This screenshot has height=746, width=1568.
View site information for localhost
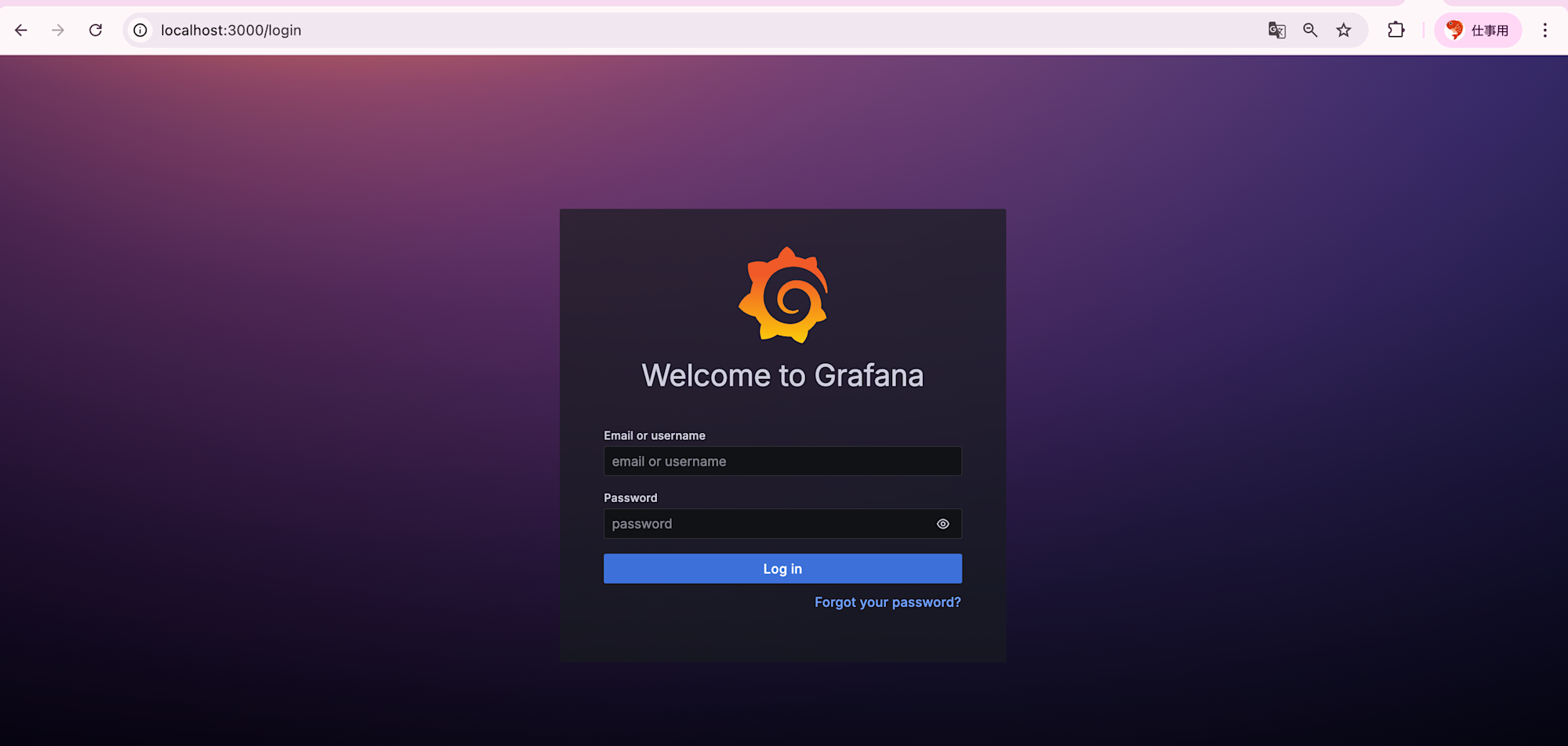(140, 31)
